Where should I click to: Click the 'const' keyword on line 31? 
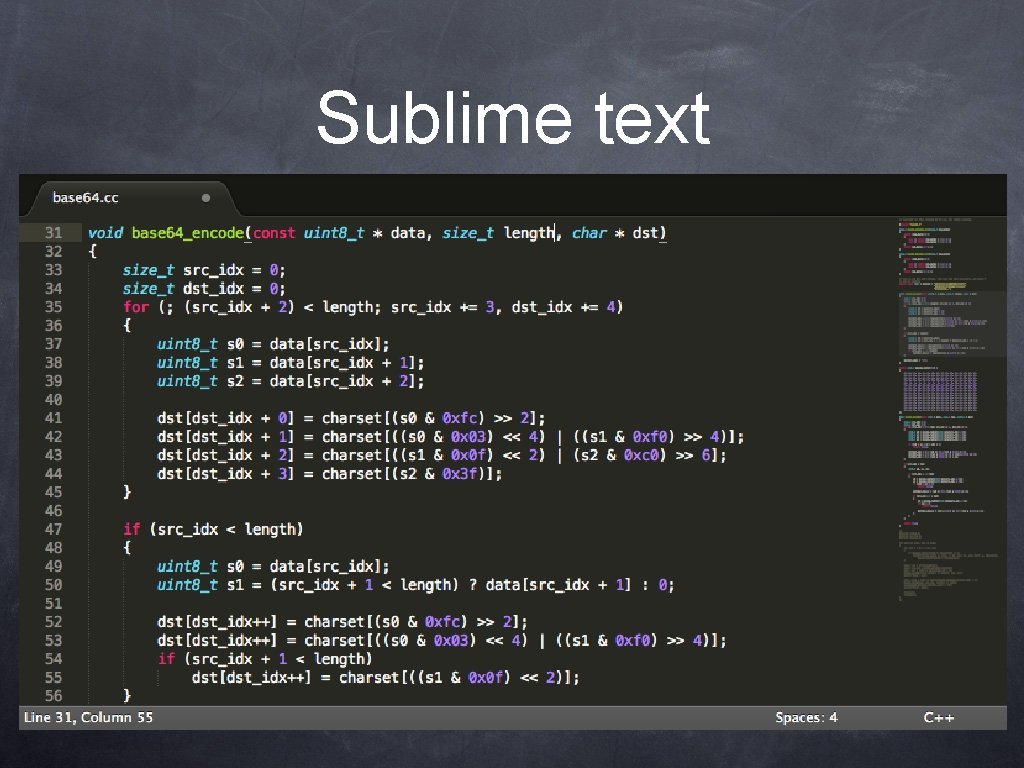click(x=274, y=233)
